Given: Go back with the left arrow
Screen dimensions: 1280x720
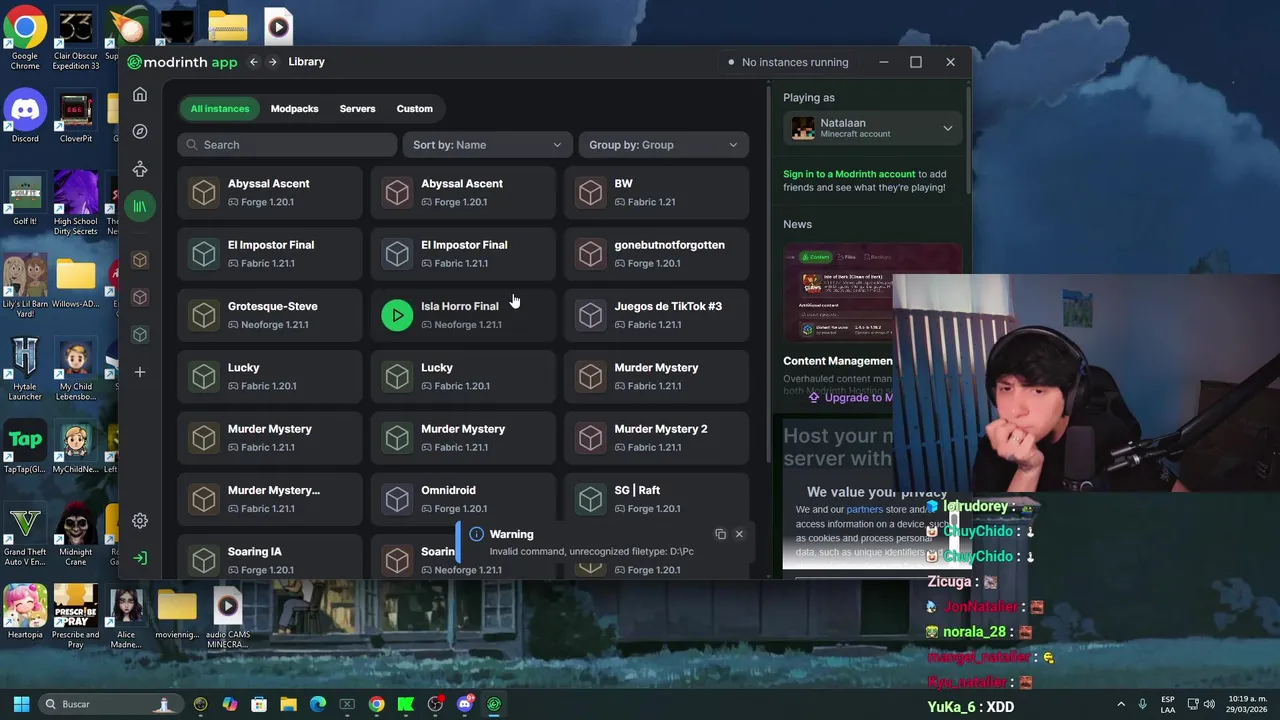Looking at the screenshot, I should tap(254, 62).
